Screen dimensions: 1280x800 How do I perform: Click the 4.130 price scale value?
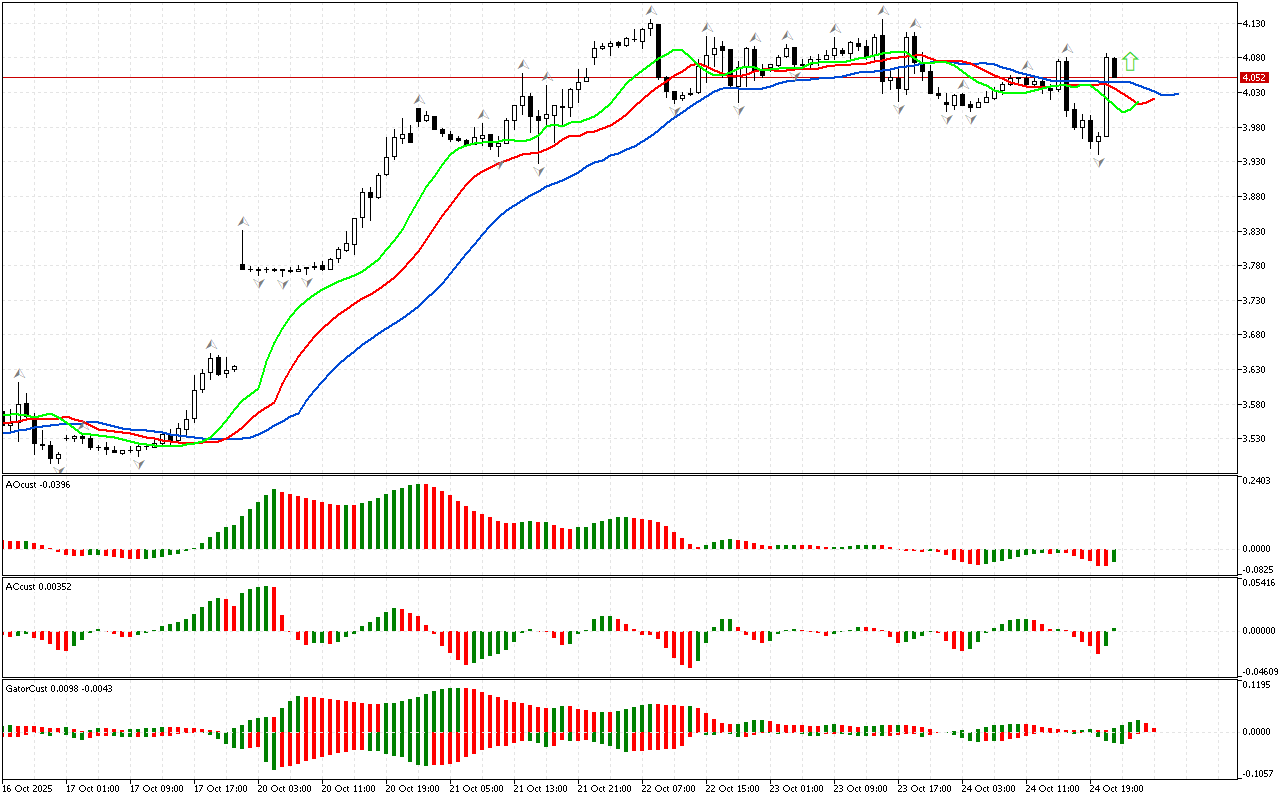pyautogui.click(x=1255, y=23)
